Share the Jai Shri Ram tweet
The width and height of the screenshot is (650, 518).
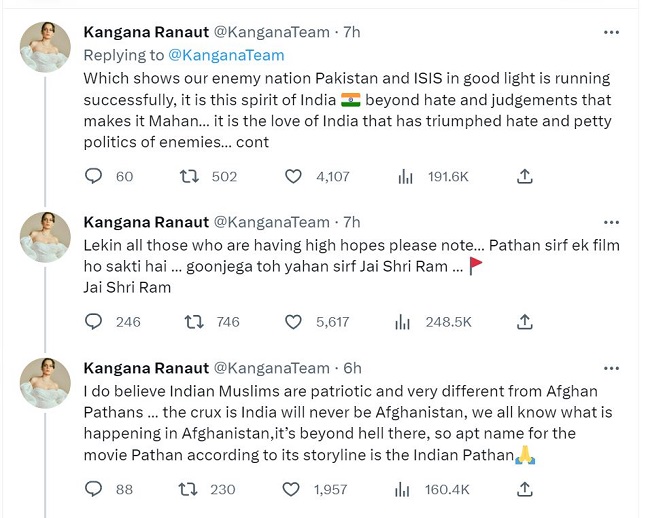(x=524, y=321)
